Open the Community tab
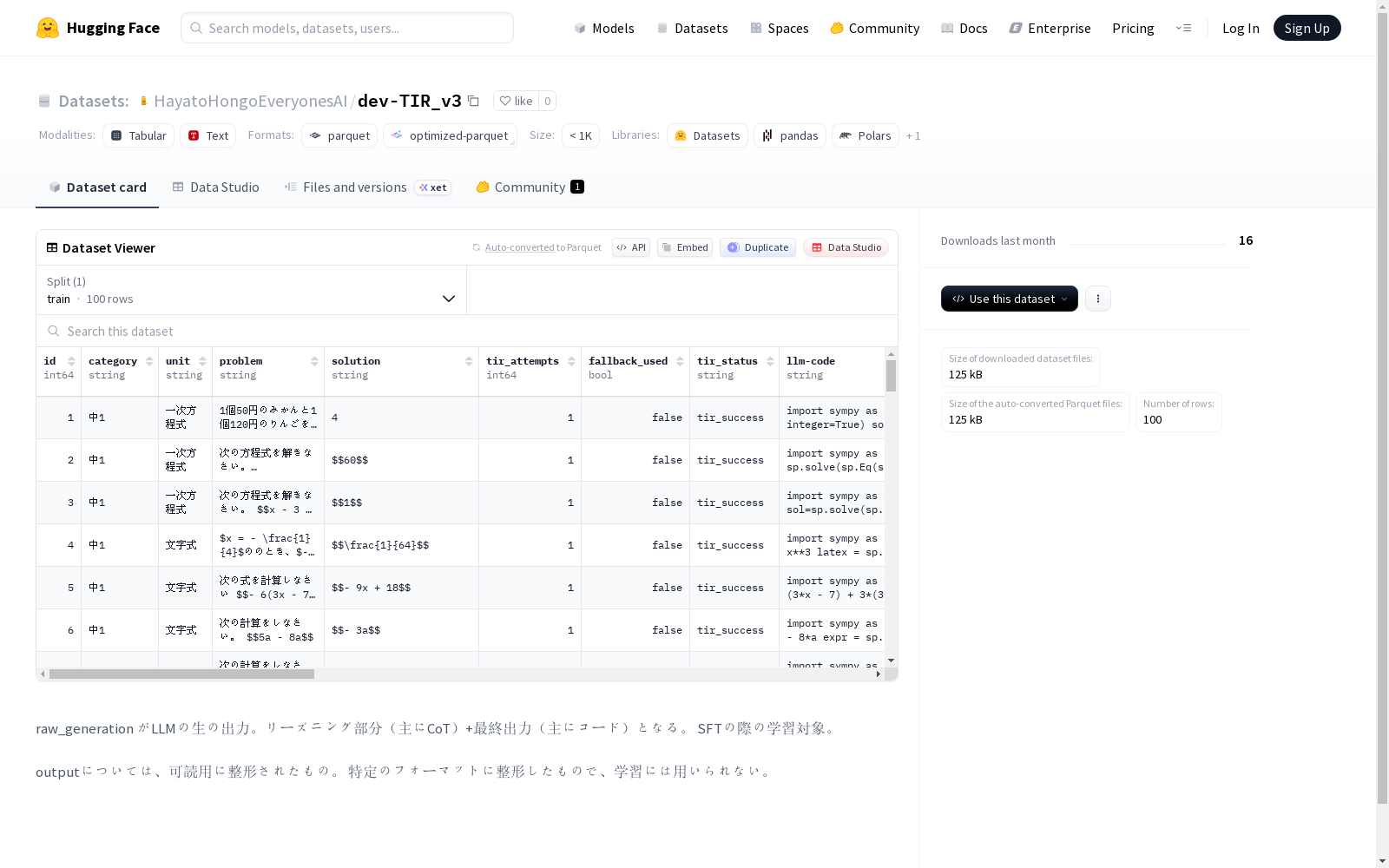 pos(530,187)
